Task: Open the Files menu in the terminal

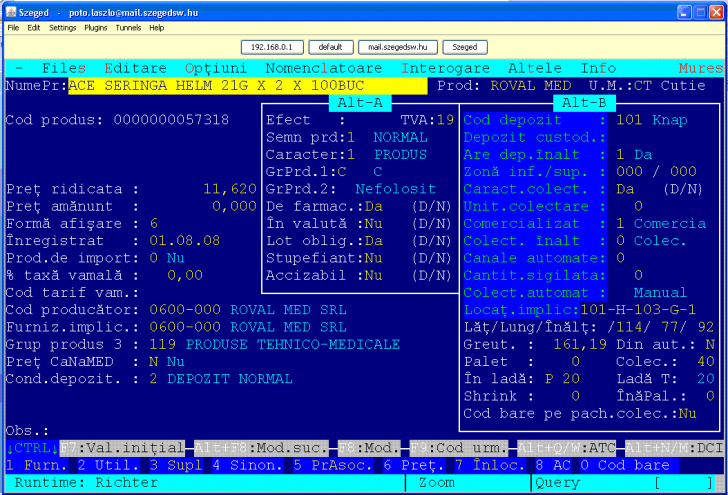Action: (x=64, y=68)
